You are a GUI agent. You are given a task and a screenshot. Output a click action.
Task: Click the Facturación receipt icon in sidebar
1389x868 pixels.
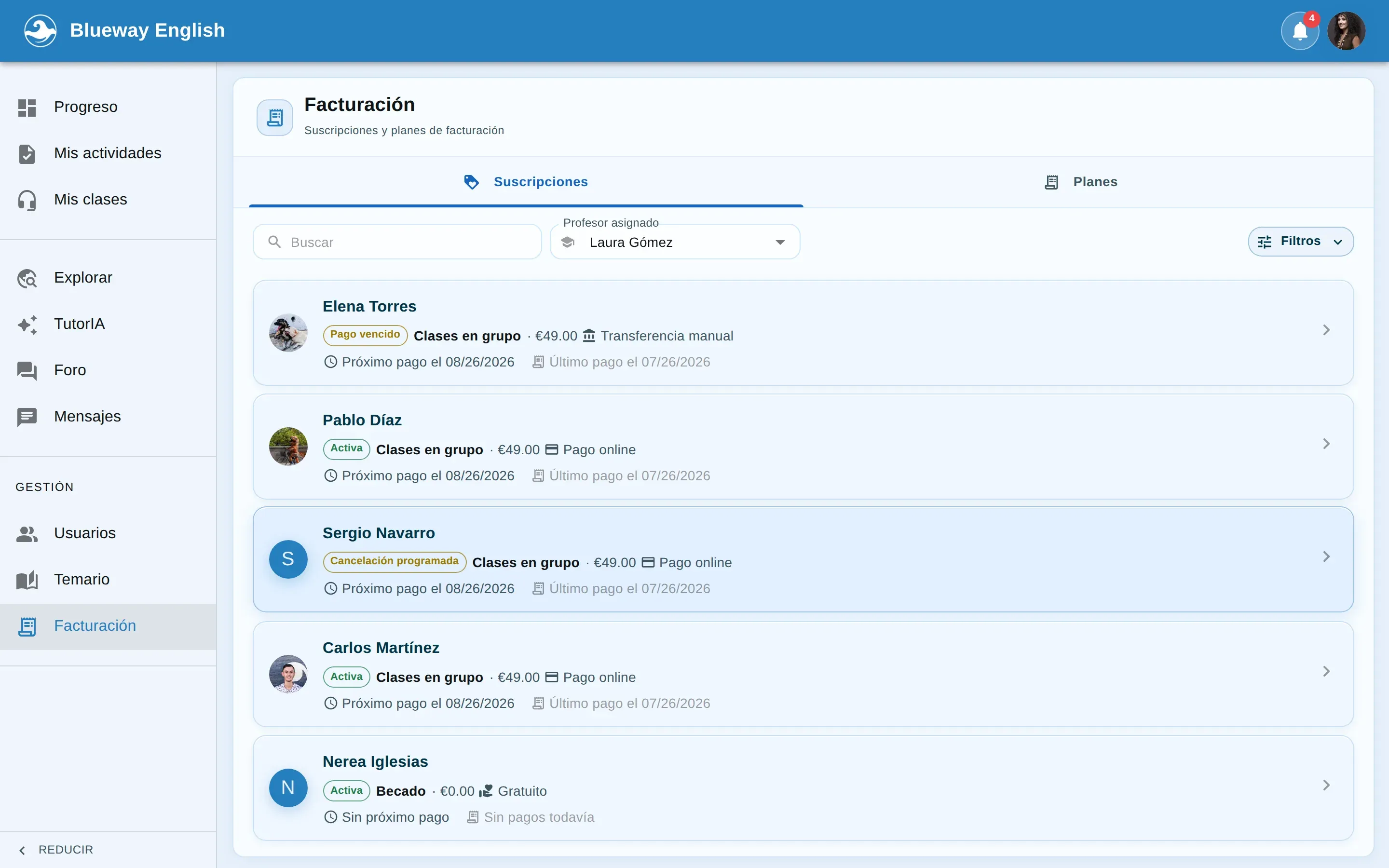(27, 626)
